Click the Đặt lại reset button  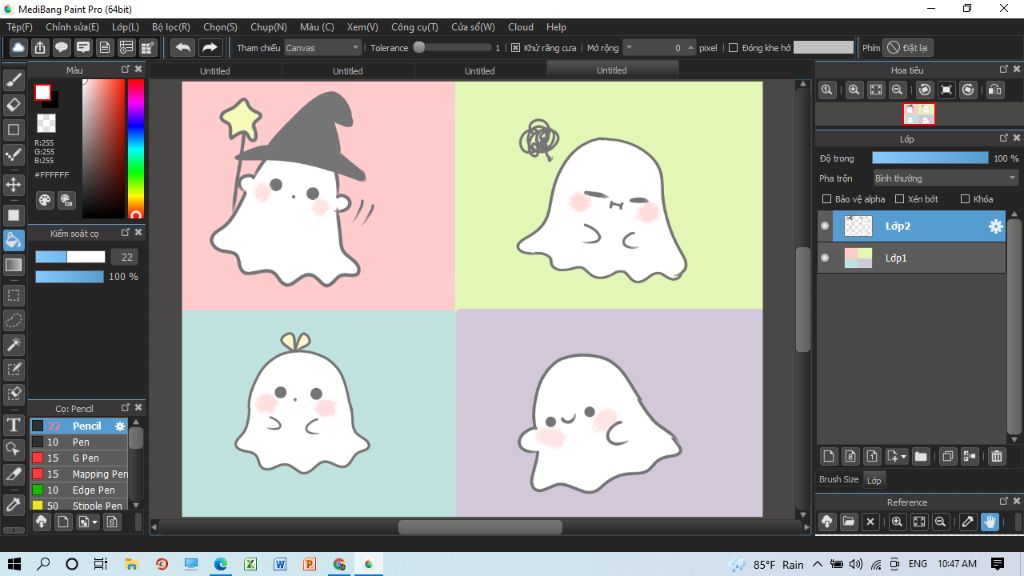coord(908,47)
